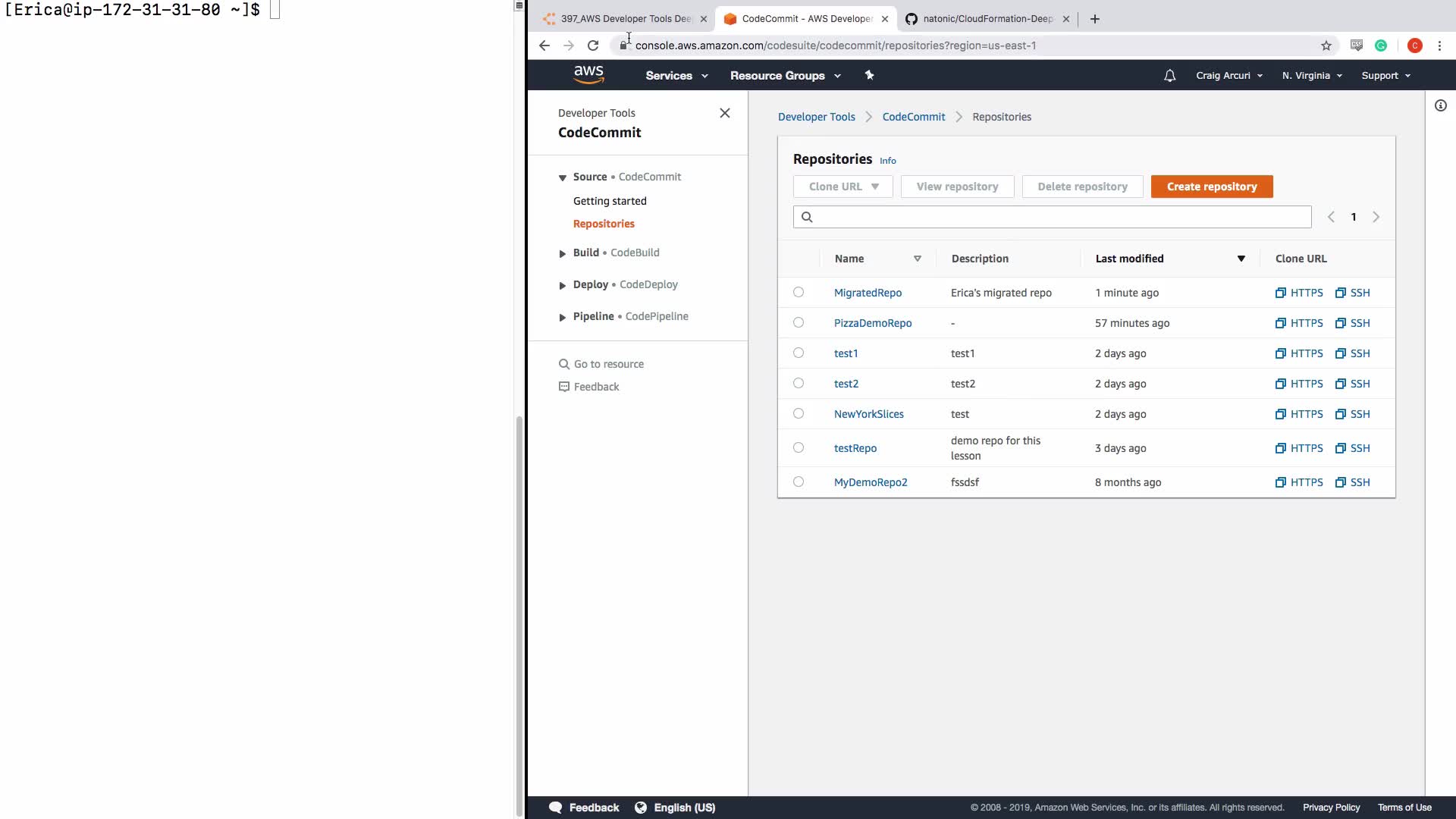Bookmark page with the star icon

point(1326,45)
